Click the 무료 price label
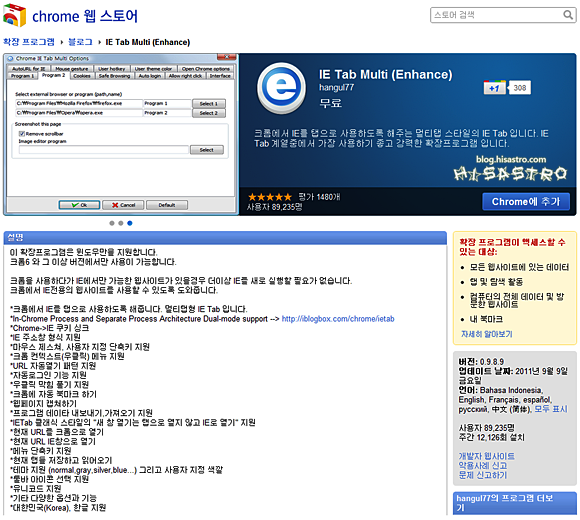Image resolution: width=580 pixels, height=520 pixels. point(330,103)
